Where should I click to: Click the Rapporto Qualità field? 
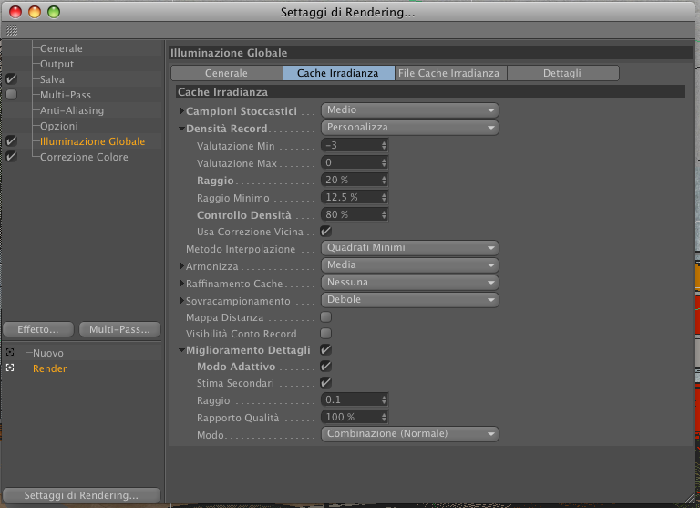(350, 416)
